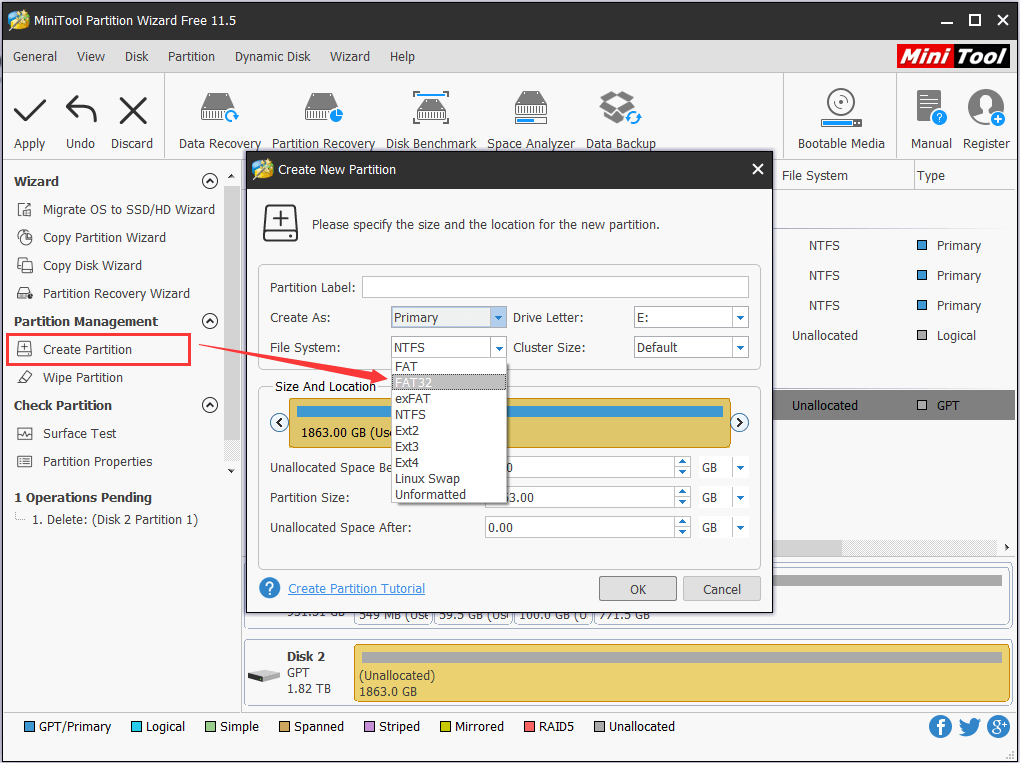Viewport: 1020px width, 763px height.
Task: Toggle the File System dropdown arrow
Action: tap(498, 347)
